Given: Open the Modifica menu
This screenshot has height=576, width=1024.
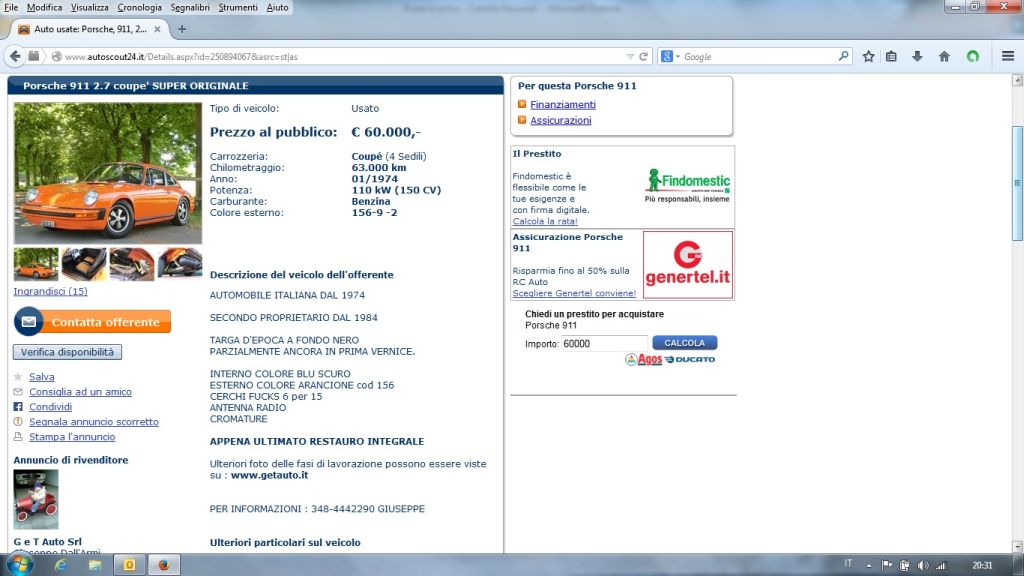Looking at the screenshot, I should coord(44,7).
